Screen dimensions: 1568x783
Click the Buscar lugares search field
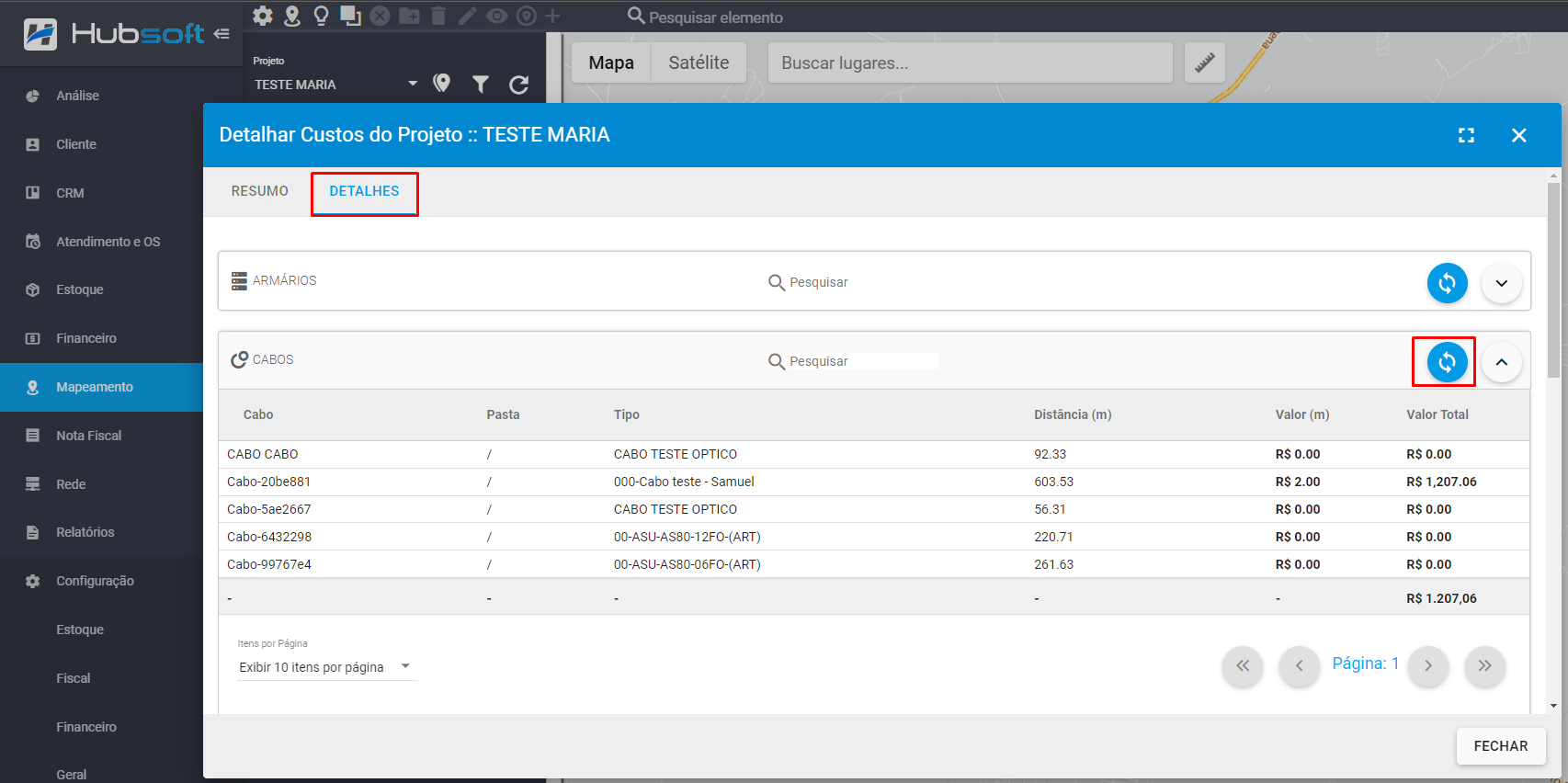[970, 62]
